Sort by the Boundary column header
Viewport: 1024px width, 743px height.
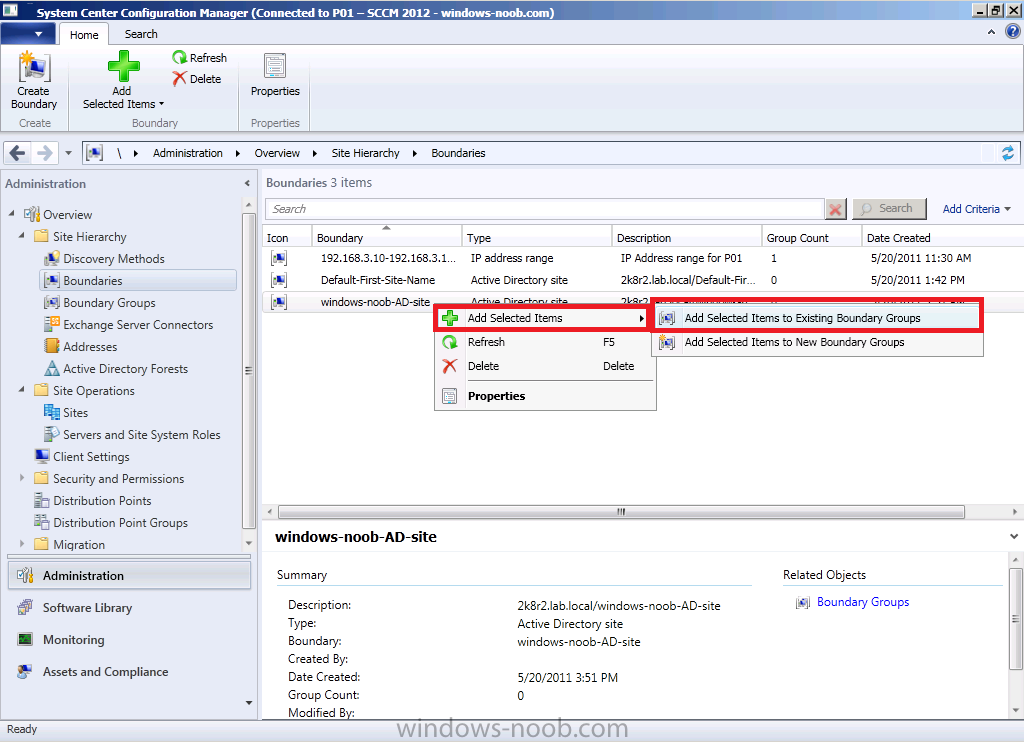[387, 238]
